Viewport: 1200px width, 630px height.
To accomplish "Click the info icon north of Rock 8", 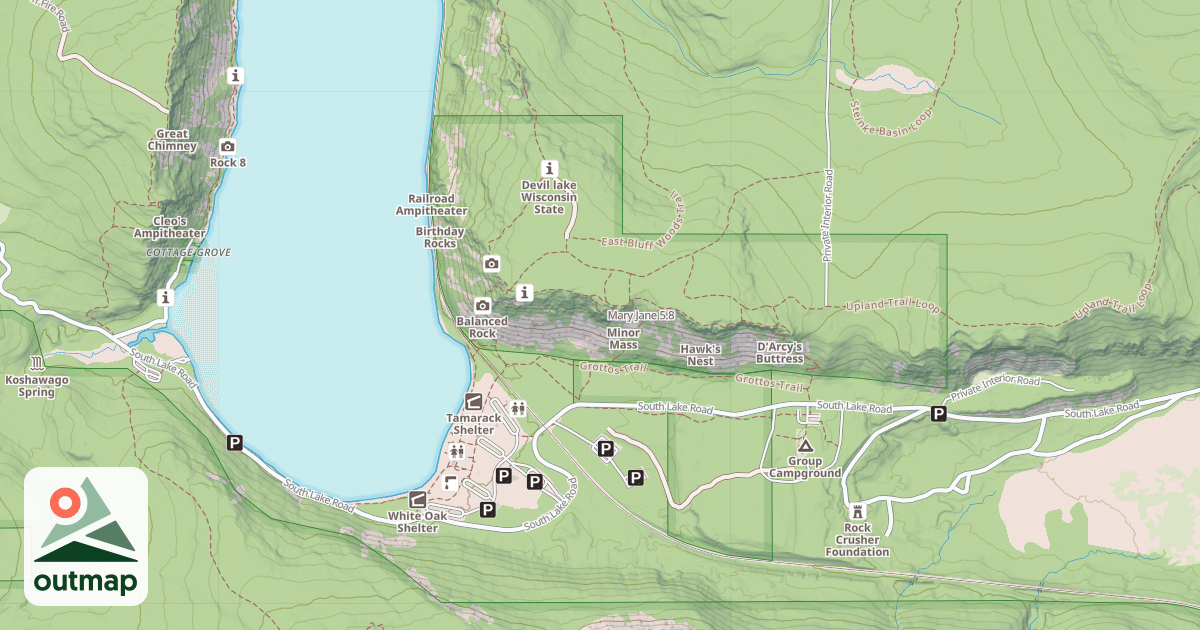I will click(235, 75).
